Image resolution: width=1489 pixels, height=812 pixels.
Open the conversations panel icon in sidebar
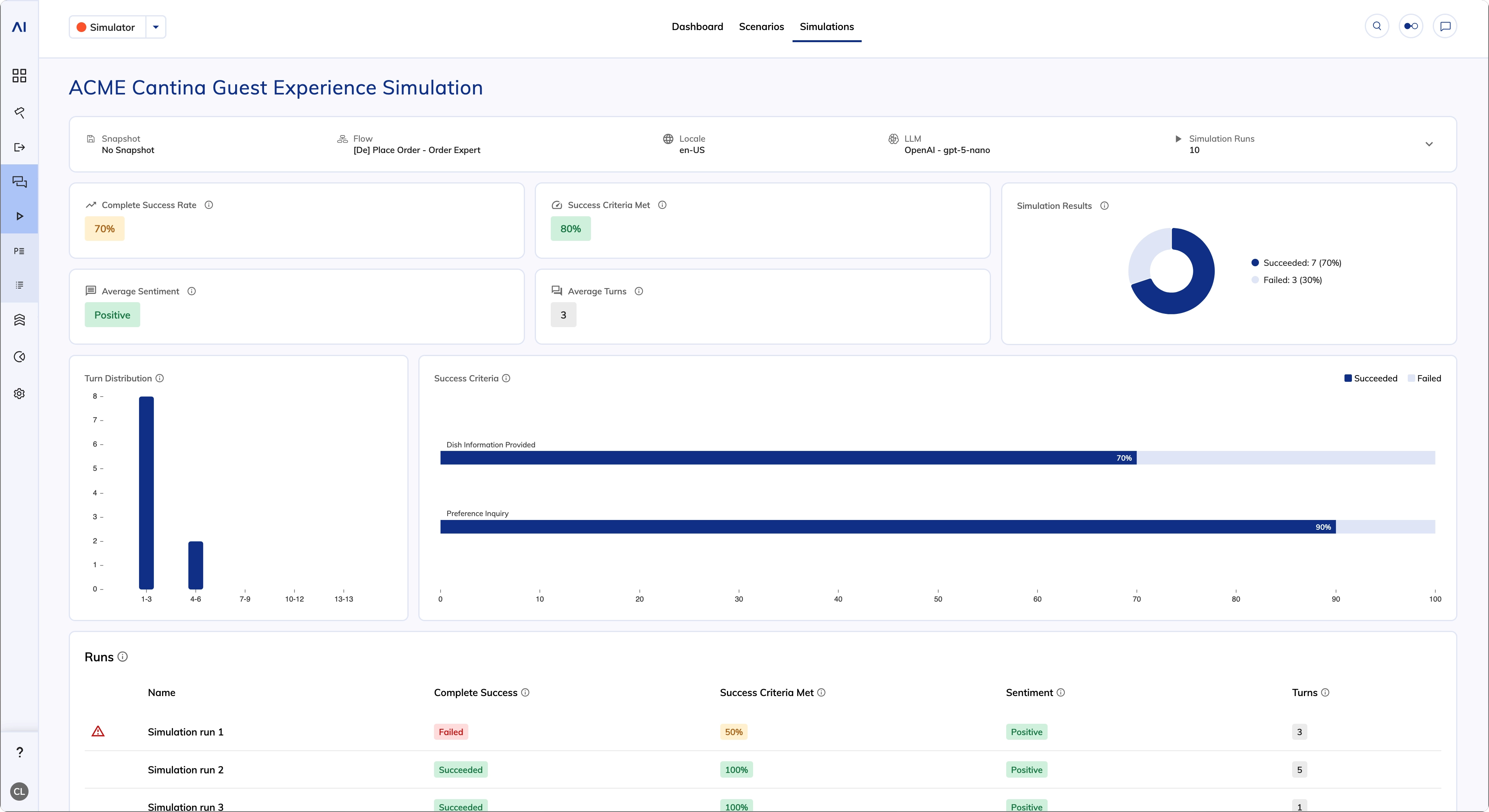point(19,182)
